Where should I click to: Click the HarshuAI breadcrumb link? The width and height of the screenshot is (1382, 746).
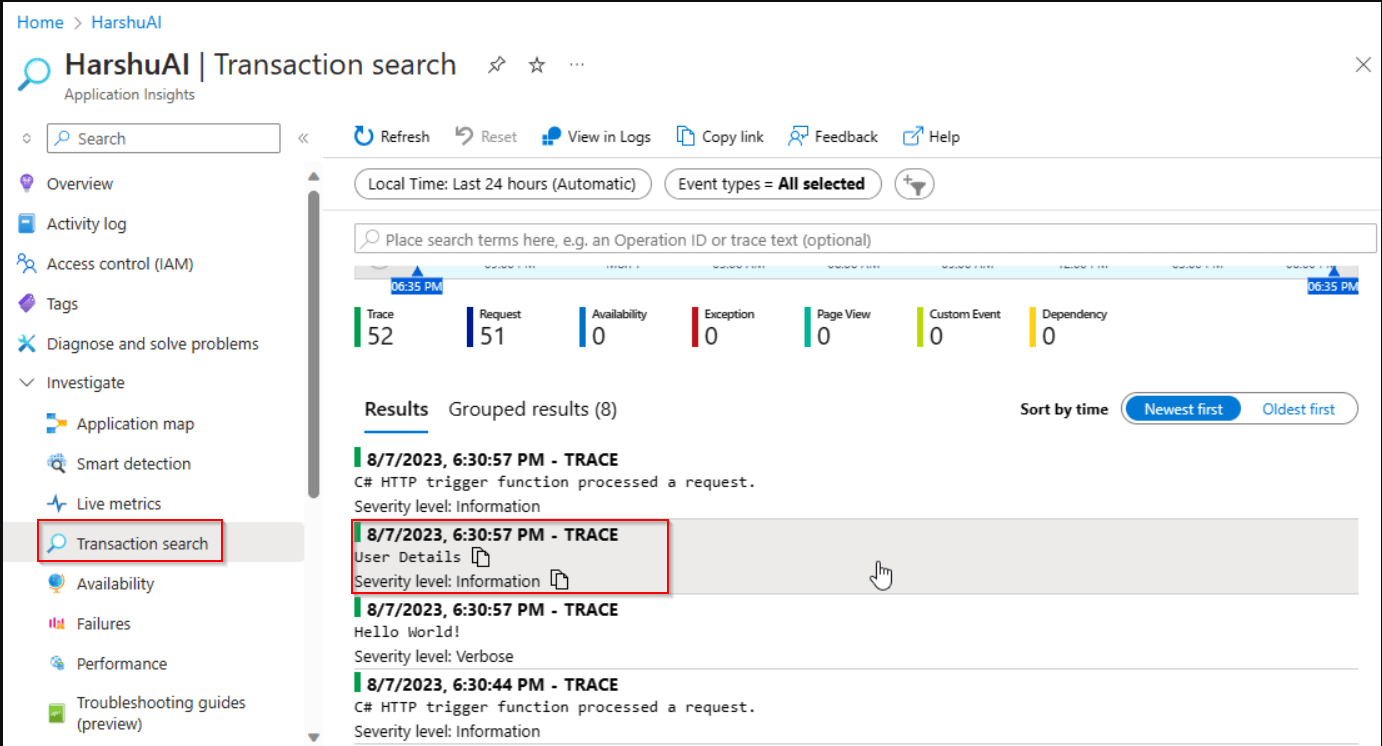point(126,22)
